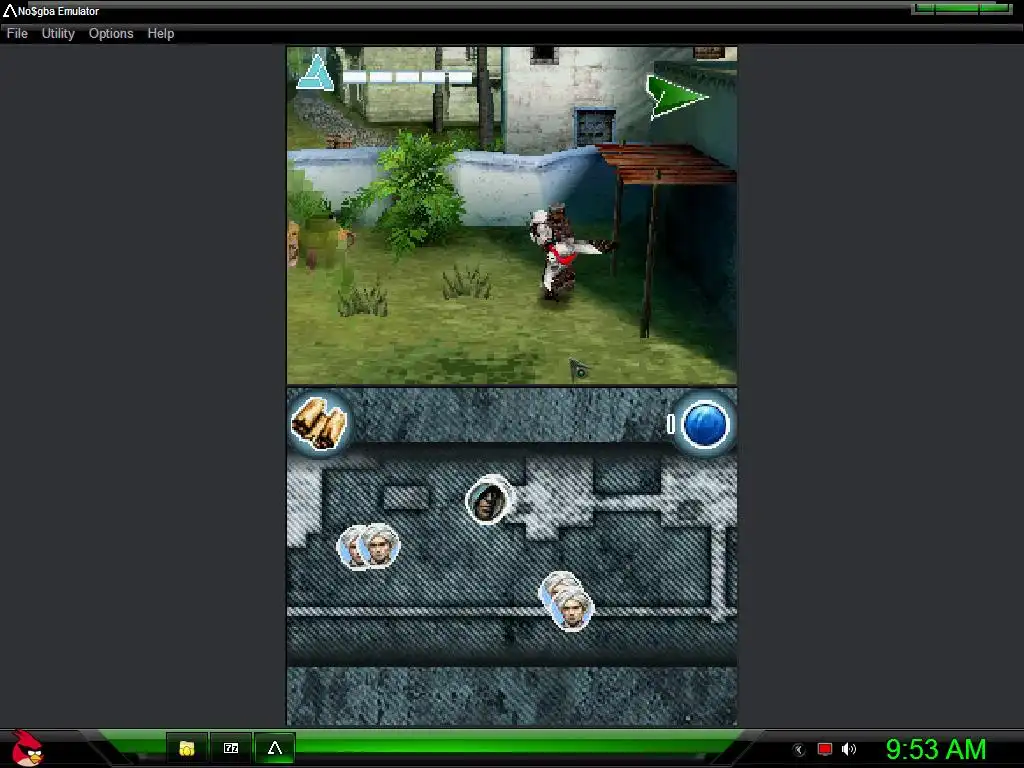Screen dimensions: 1024x768
Task: Click the small flag marker on the grass
Action: point(579,369)
